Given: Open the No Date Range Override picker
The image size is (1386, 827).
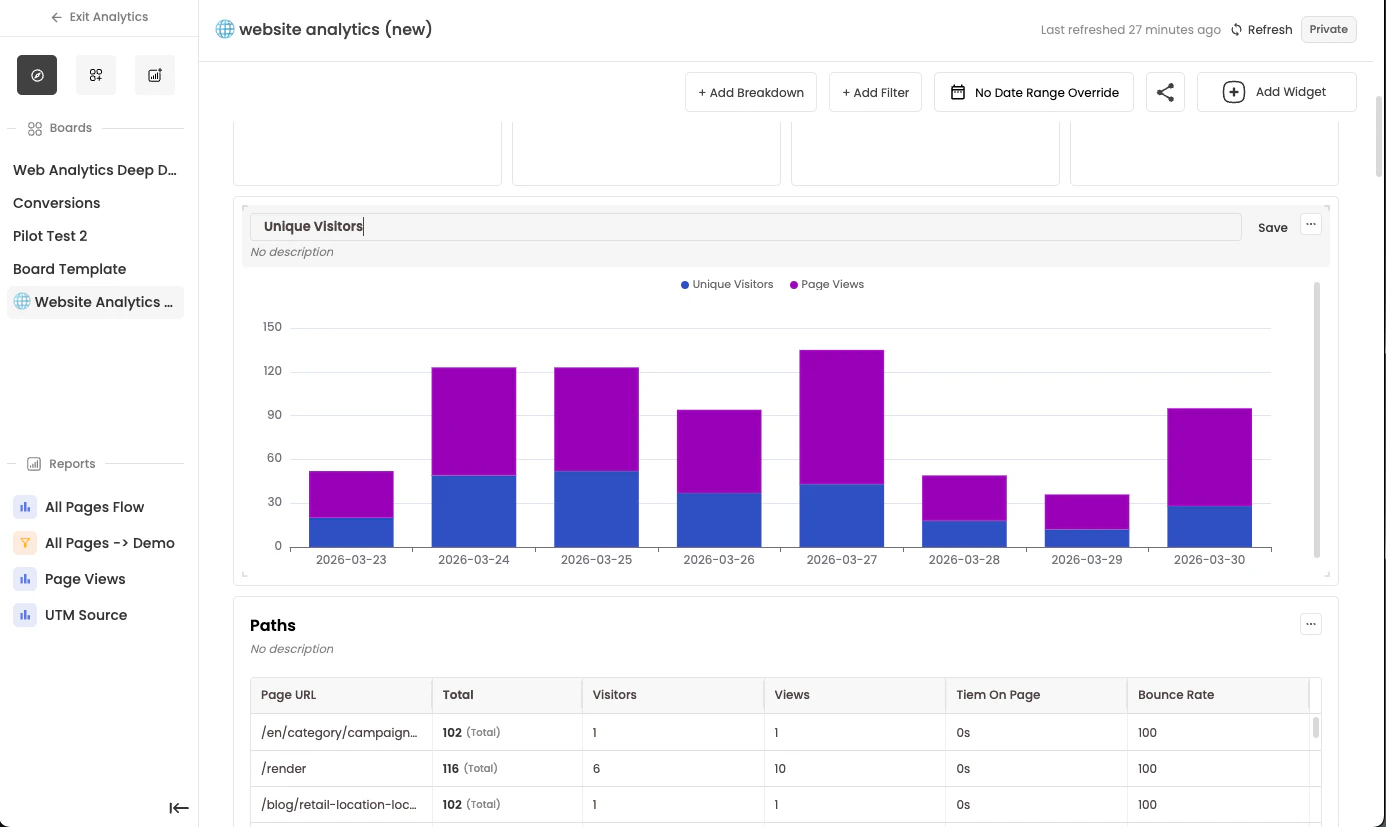Looking at the screenshot, I should pos(1034,92).
